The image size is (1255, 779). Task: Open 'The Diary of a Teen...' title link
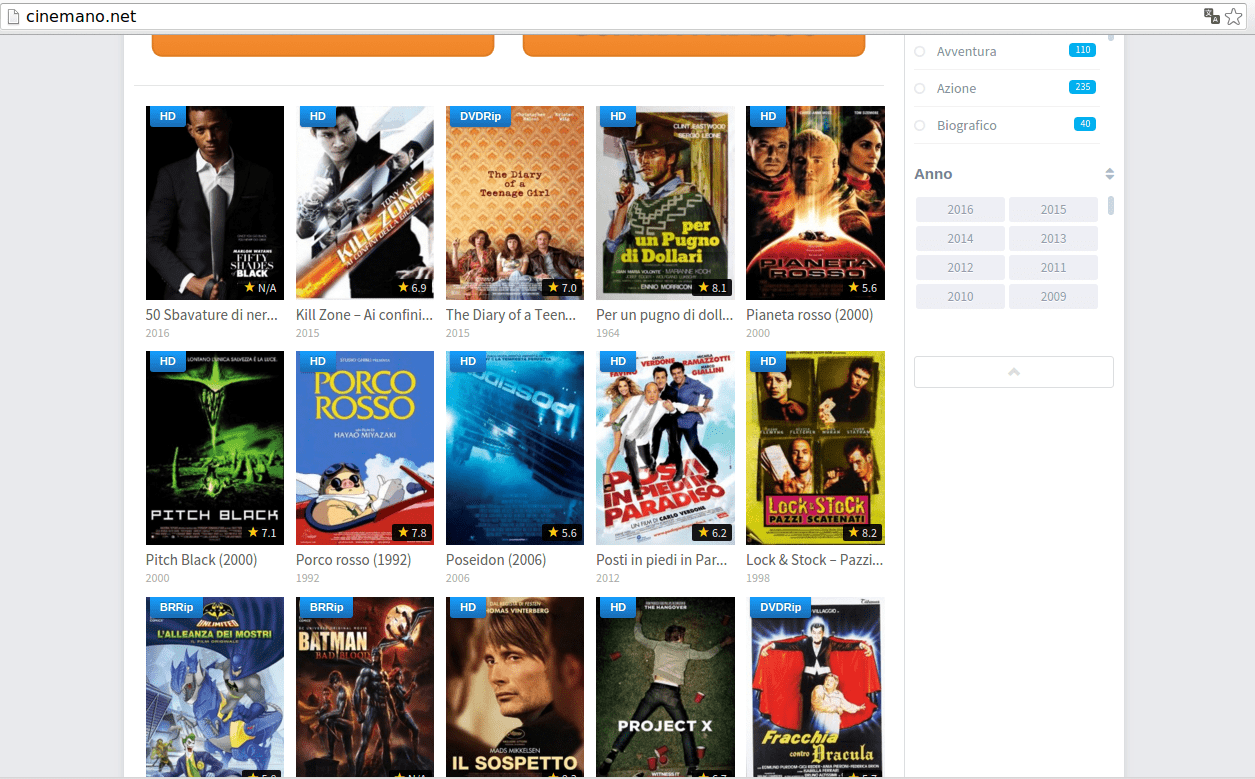[511, 315]
